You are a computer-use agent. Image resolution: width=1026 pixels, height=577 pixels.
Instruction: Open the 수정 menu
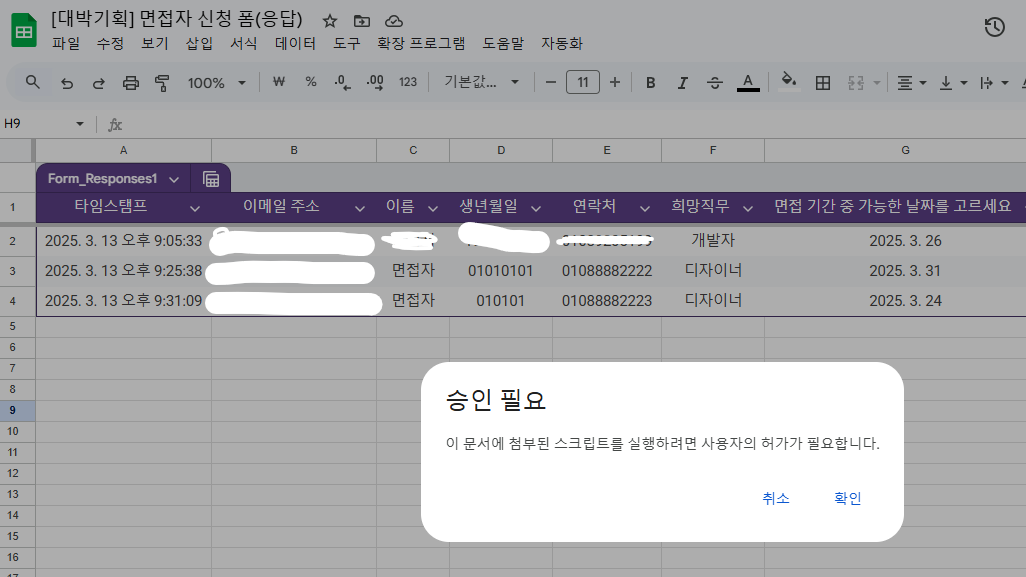click(x=110, y=44)
